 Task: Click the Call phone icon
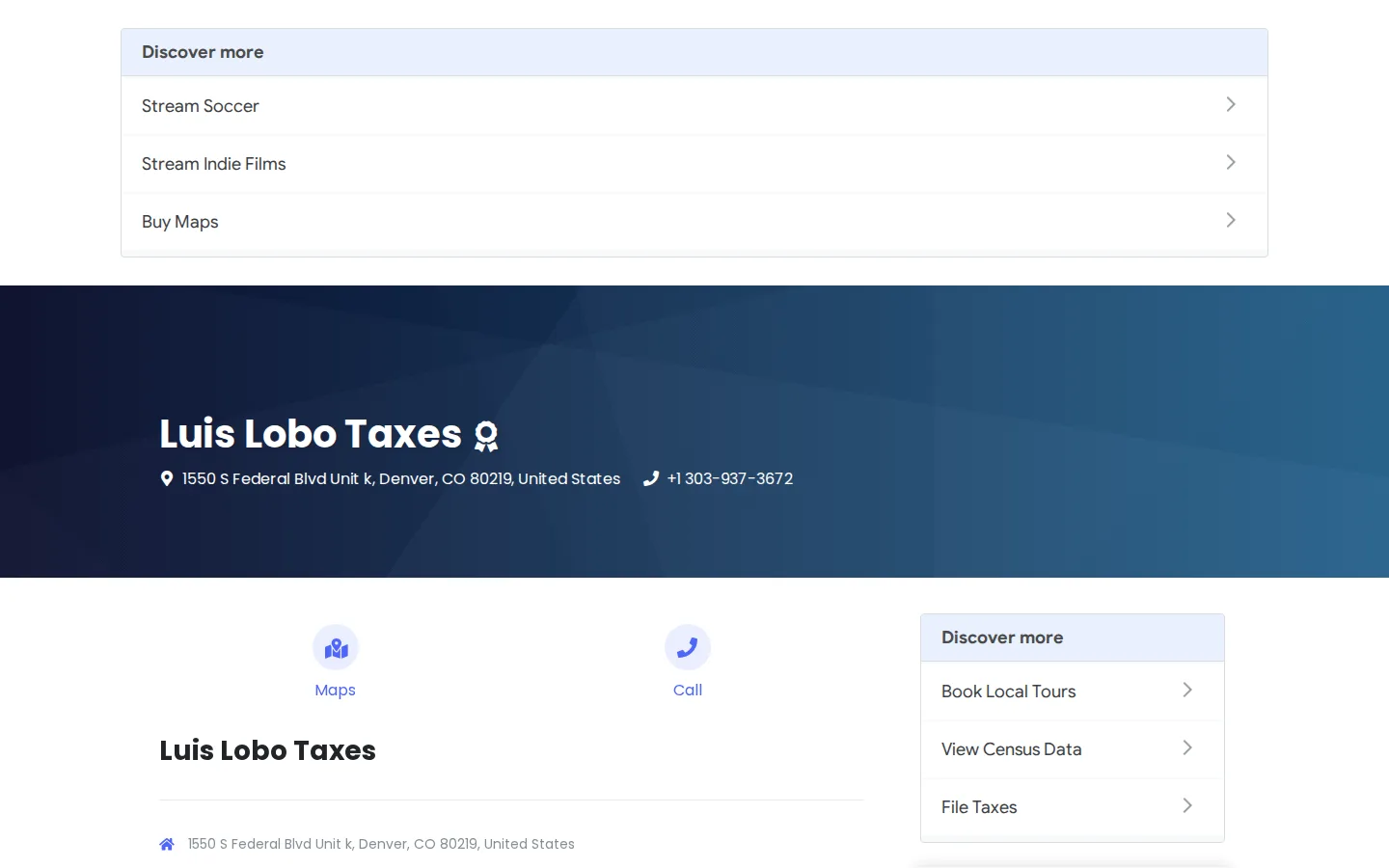(x=688, y=648)
